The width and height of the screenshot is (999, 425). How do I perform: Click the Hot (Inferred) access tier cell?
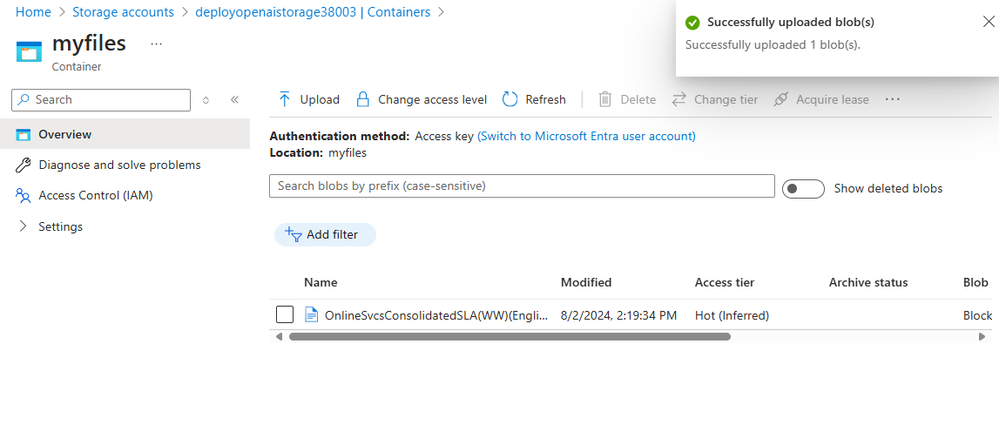tap(732, 315)
